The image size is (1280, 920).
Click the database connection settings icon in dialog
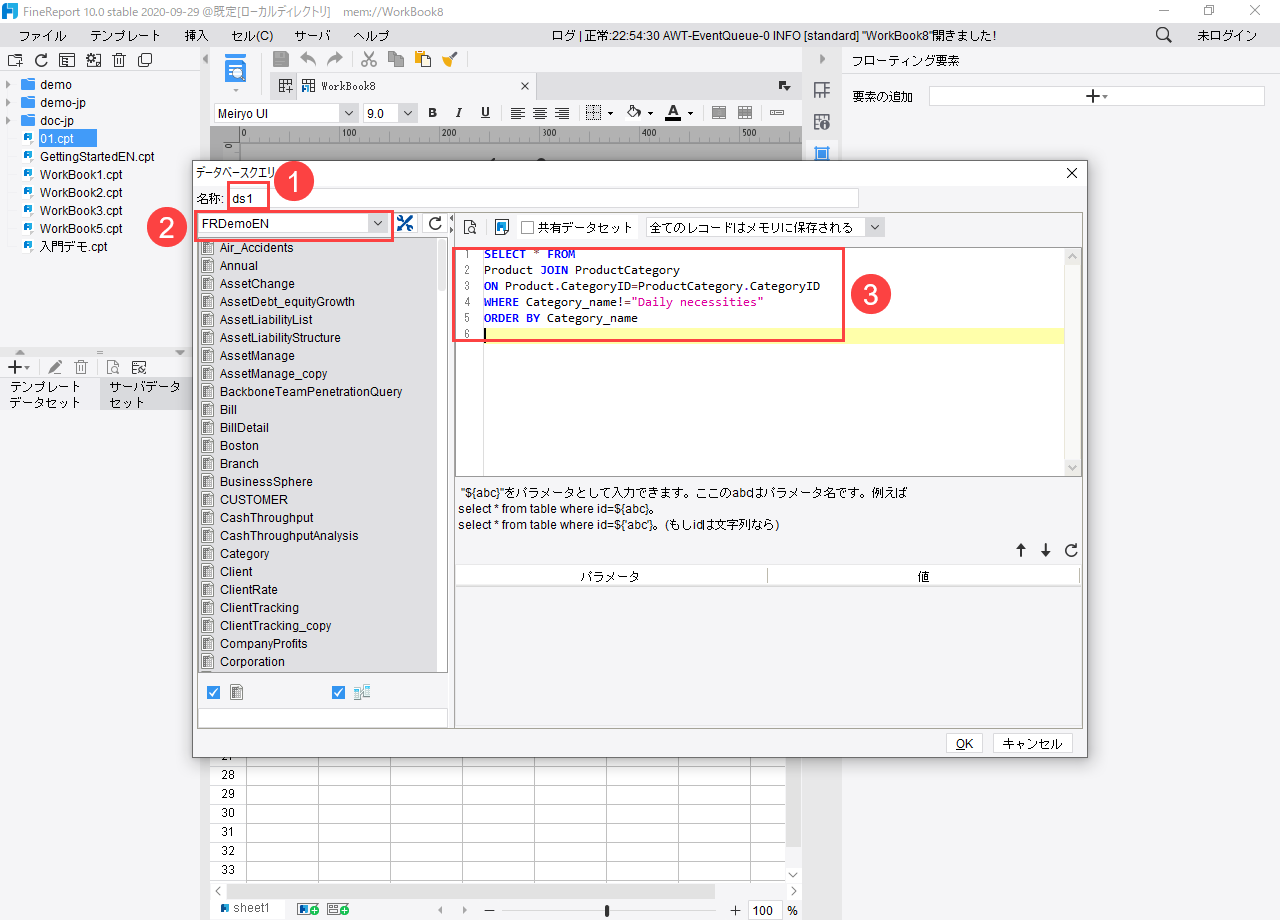point(405,223)
